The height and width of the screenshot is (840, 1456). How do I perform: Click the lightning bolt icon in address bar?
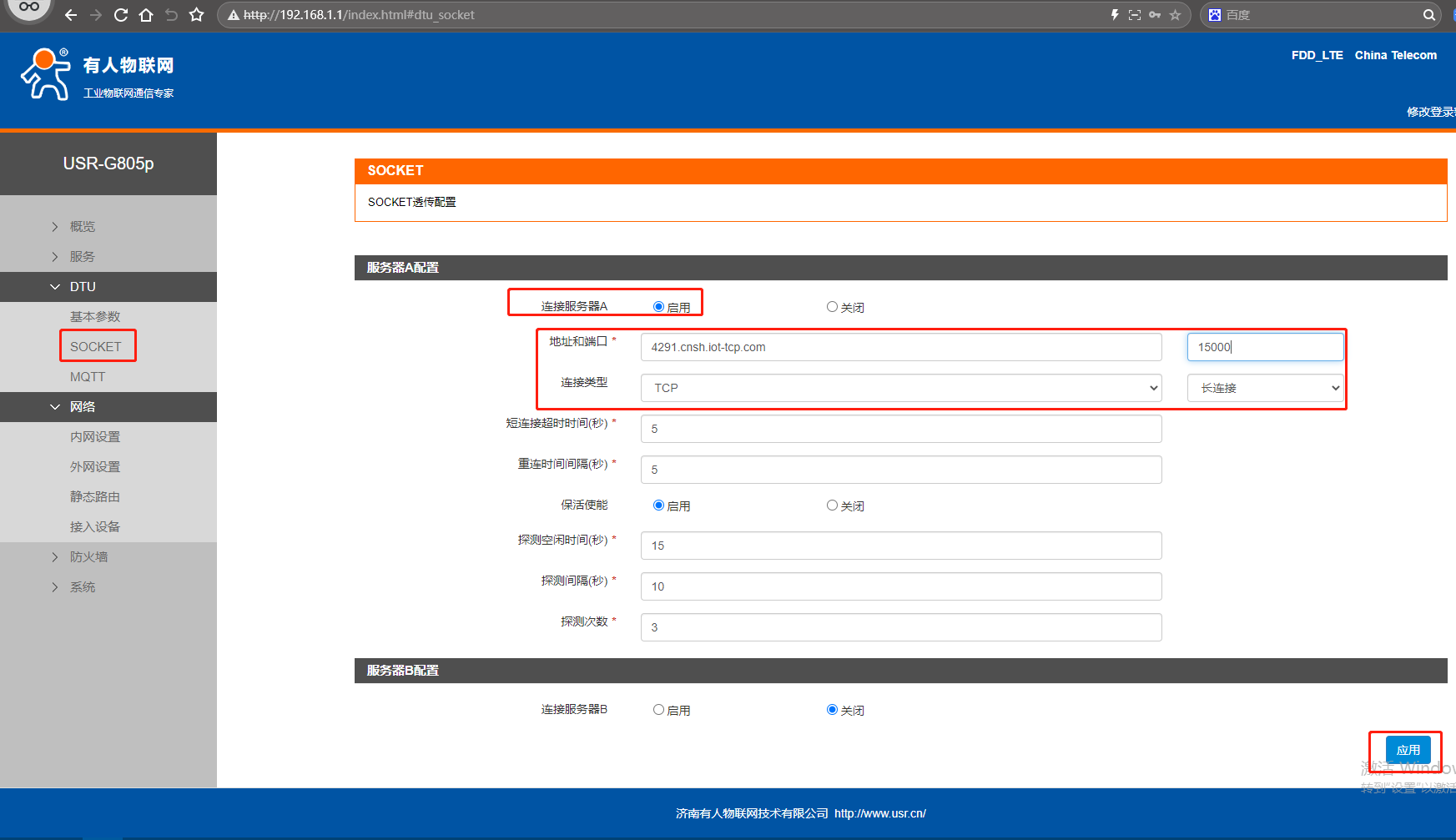[1115, 15]
